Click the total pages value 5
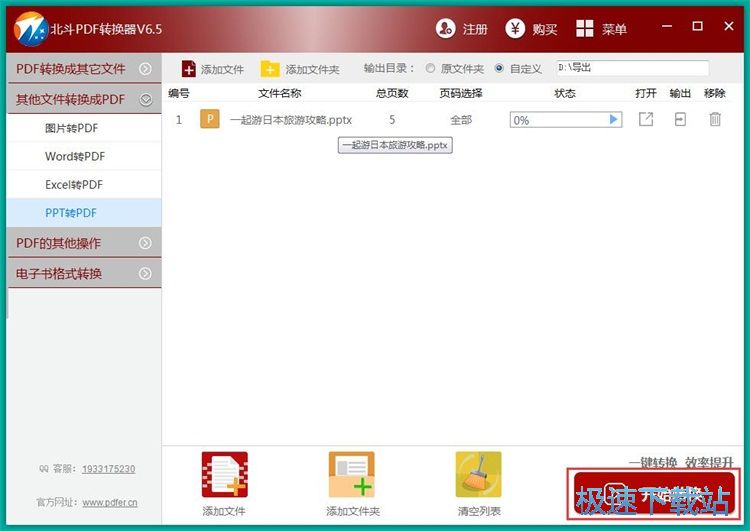Image resolution: width=750 pixels, height=531 pixels. point(392,120)
